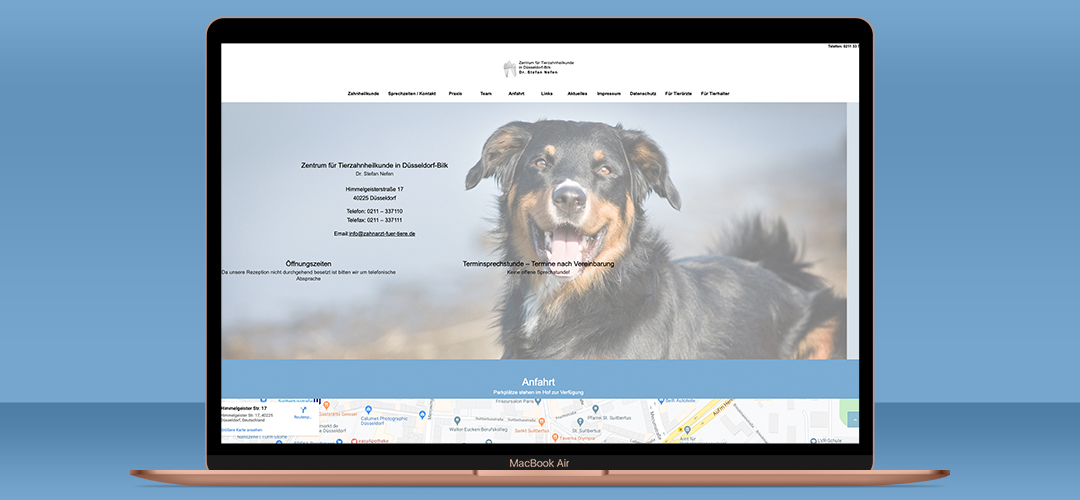Click the Taverna Olympia restaurant marker
The height and width of the screenshot is (500, 1080).
coord(556,438)
